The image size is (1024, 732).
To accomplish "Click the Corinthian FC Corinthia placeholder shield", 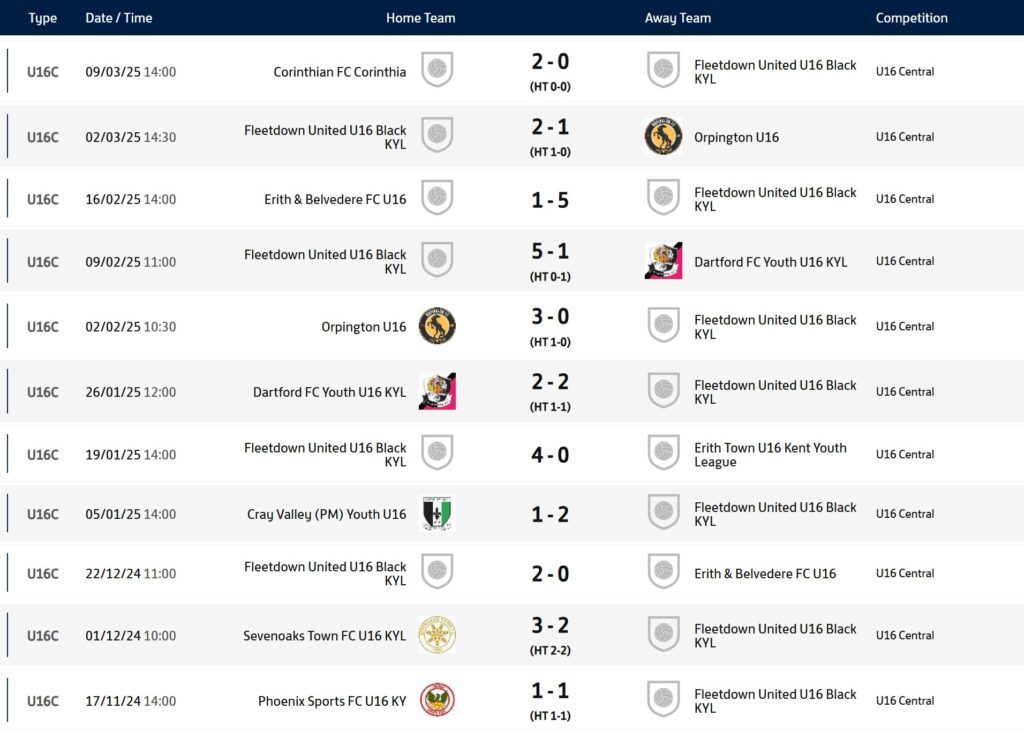I will point(437,69).
